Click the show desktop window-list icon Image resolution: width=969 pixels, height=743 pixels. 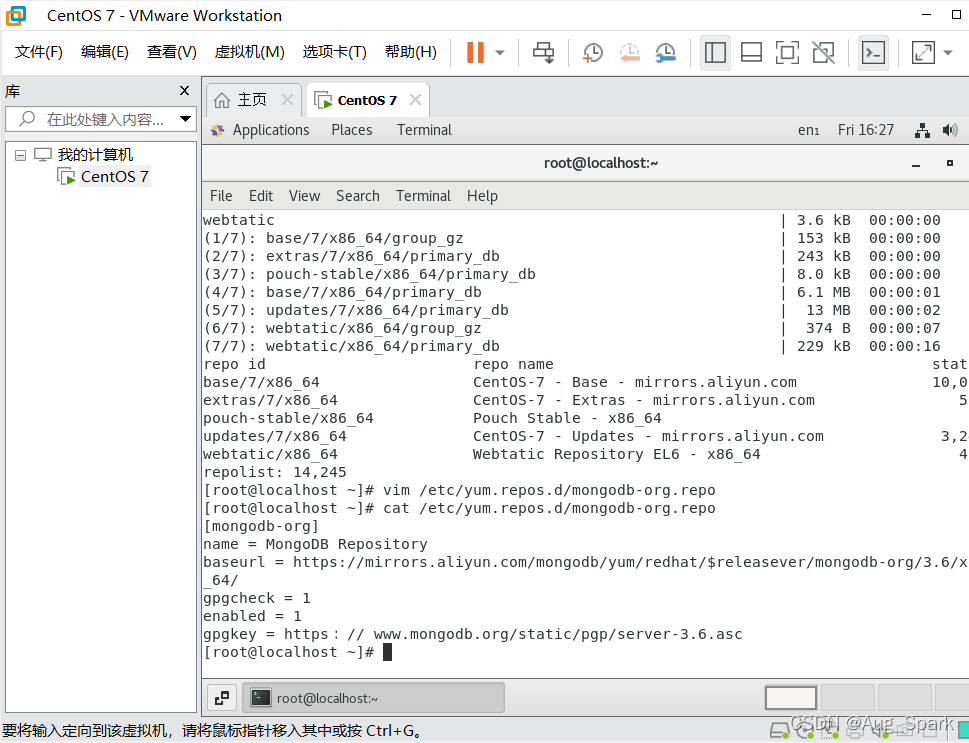[222, 698]
